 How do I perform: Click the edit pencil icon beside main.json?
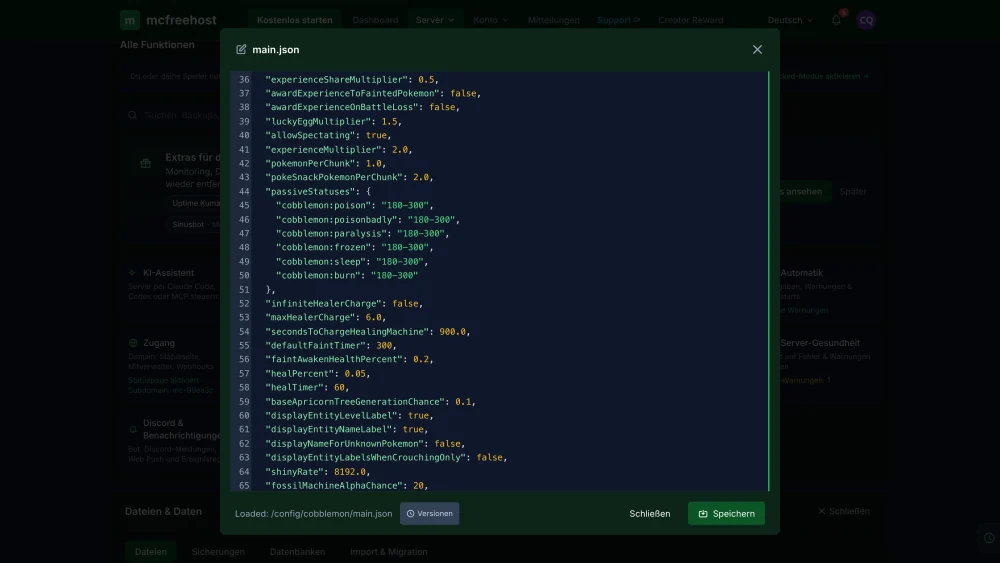[241, 50]
